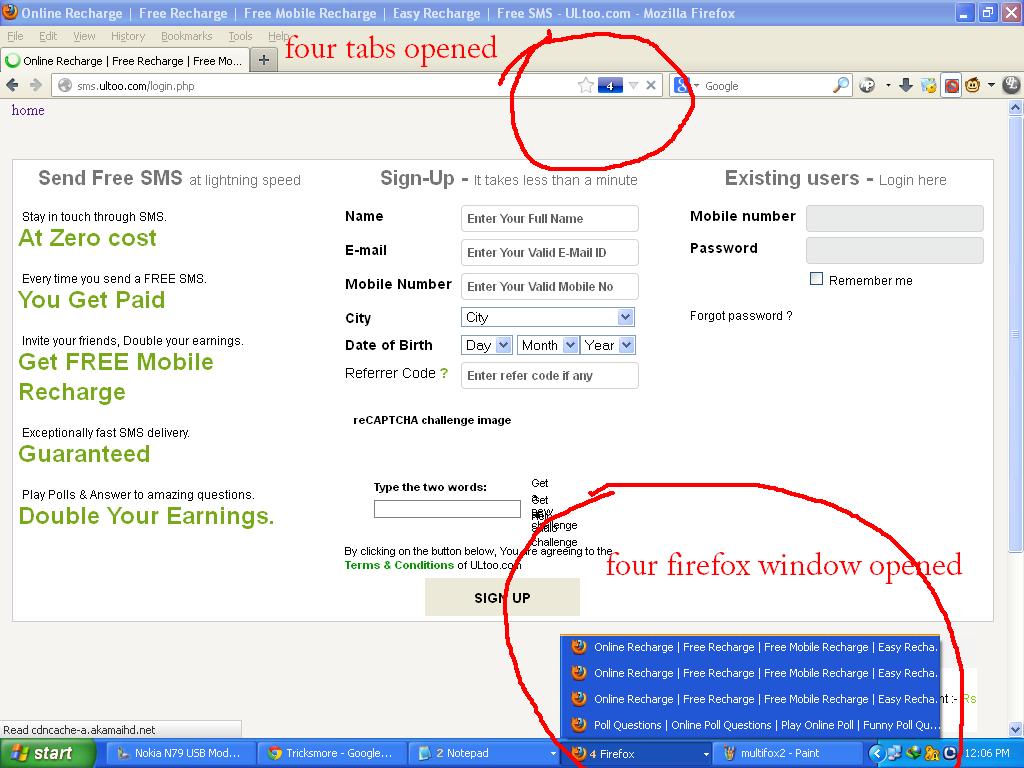The image size is (1024, 768).
Task: Click the login Mobile number field
Action: [x=895, y=218]
